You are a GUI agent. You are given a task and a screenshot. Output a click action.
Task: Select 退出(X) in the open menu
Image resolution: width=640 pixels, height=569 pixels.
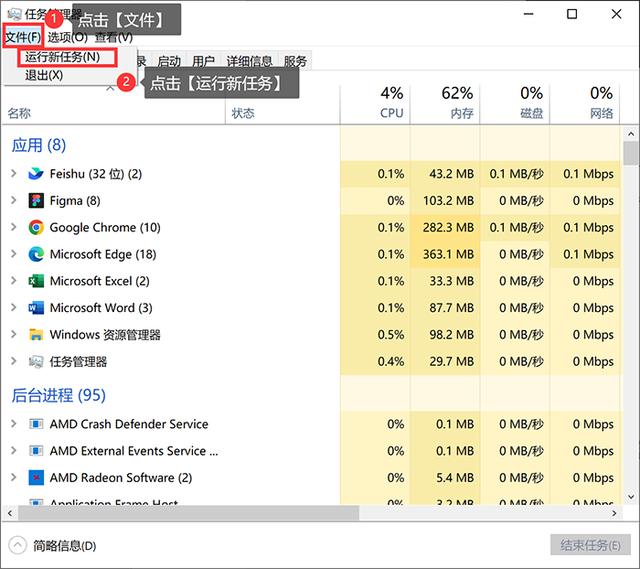[44, 75]
